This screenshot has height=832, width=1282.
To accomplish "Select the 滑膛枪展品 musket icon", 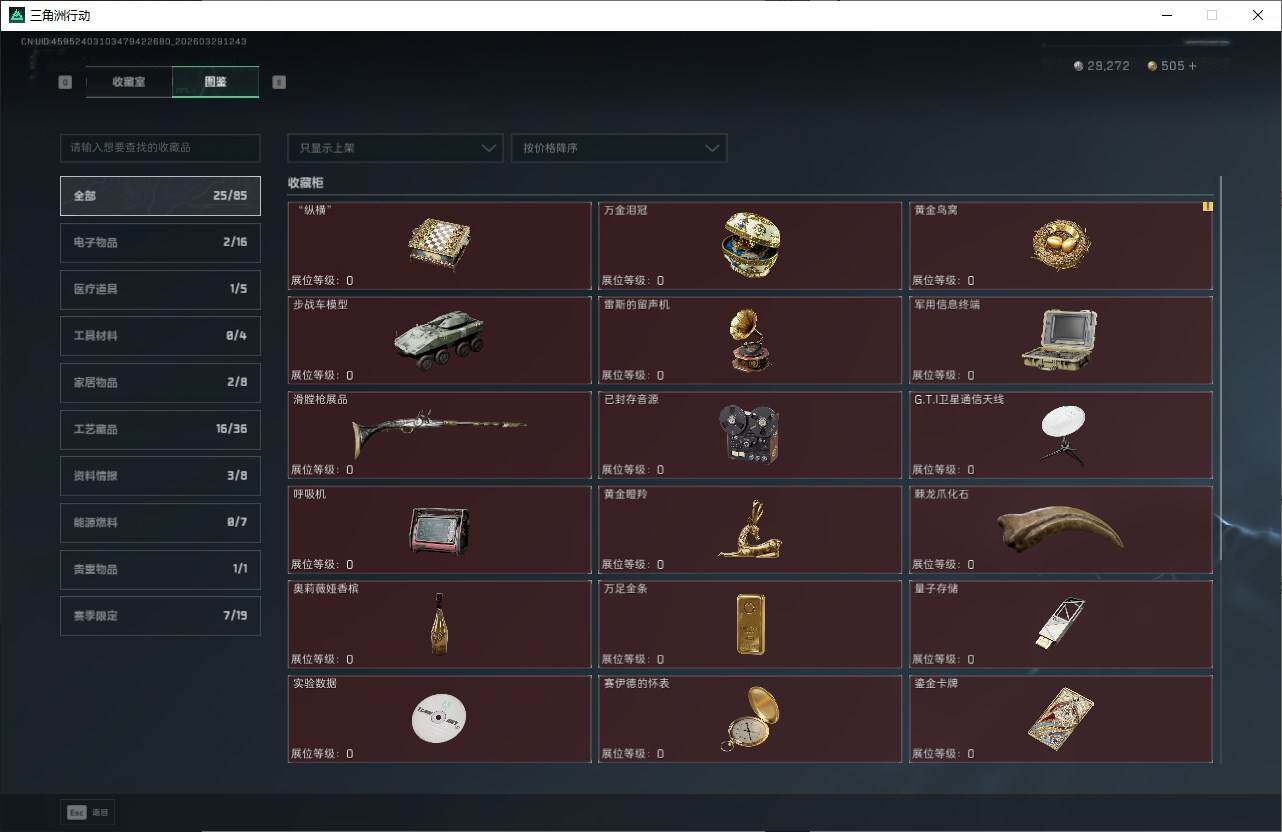I will [x=439, y=435].
